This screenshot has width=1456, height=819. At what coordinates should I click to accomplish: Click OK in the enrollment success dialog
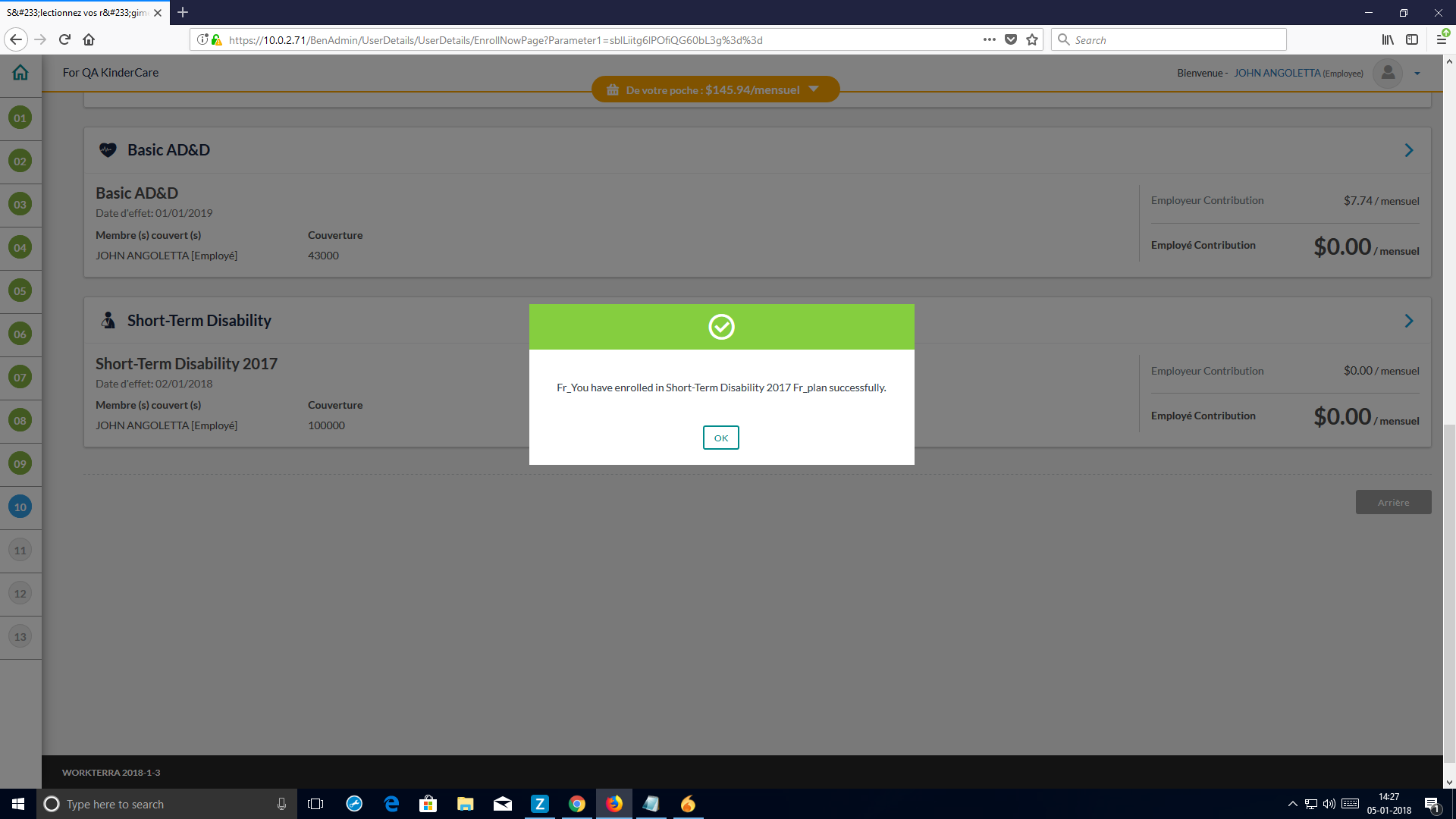[720, 438]
